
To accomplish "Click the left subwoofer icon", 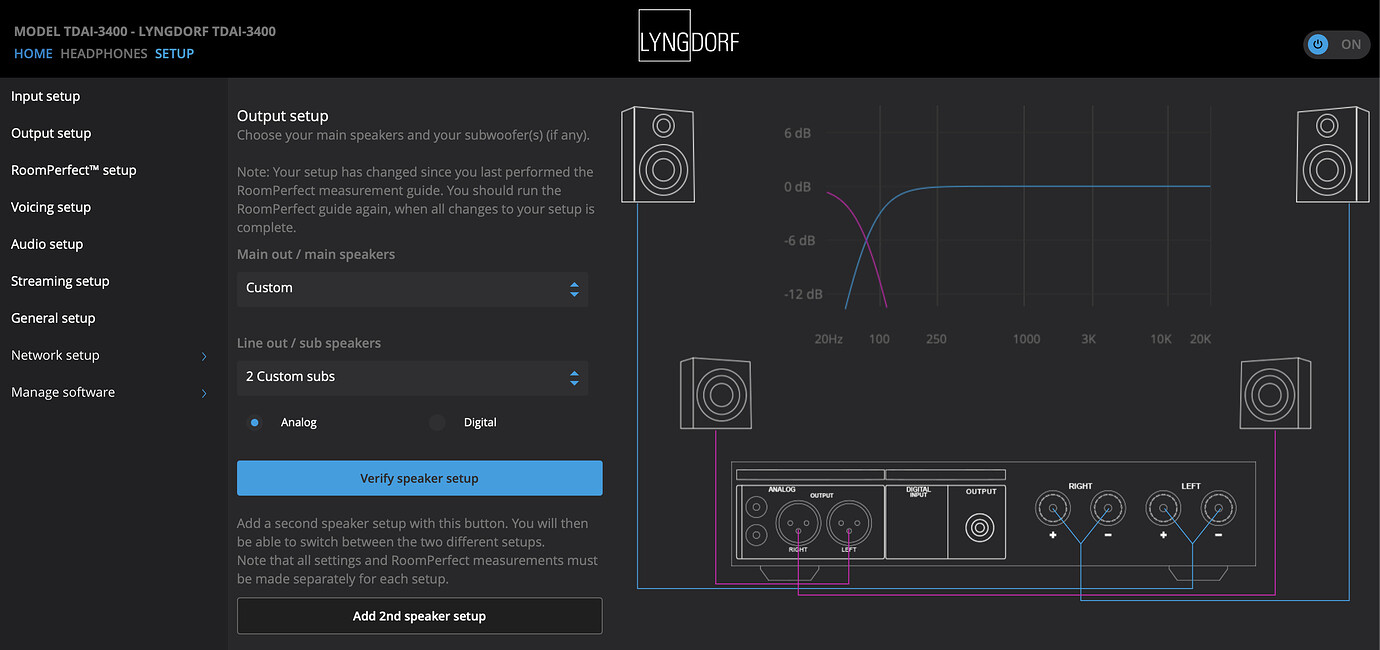I will click(715, 393).
